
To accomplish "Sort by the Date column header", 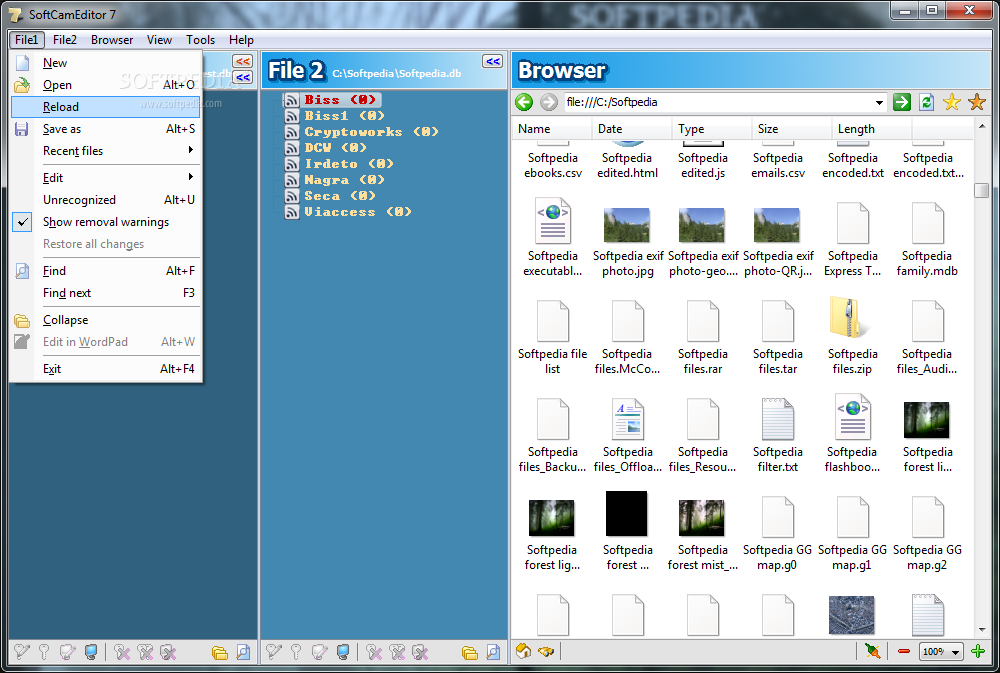I will pyautogui.click(x=632, y=129).
